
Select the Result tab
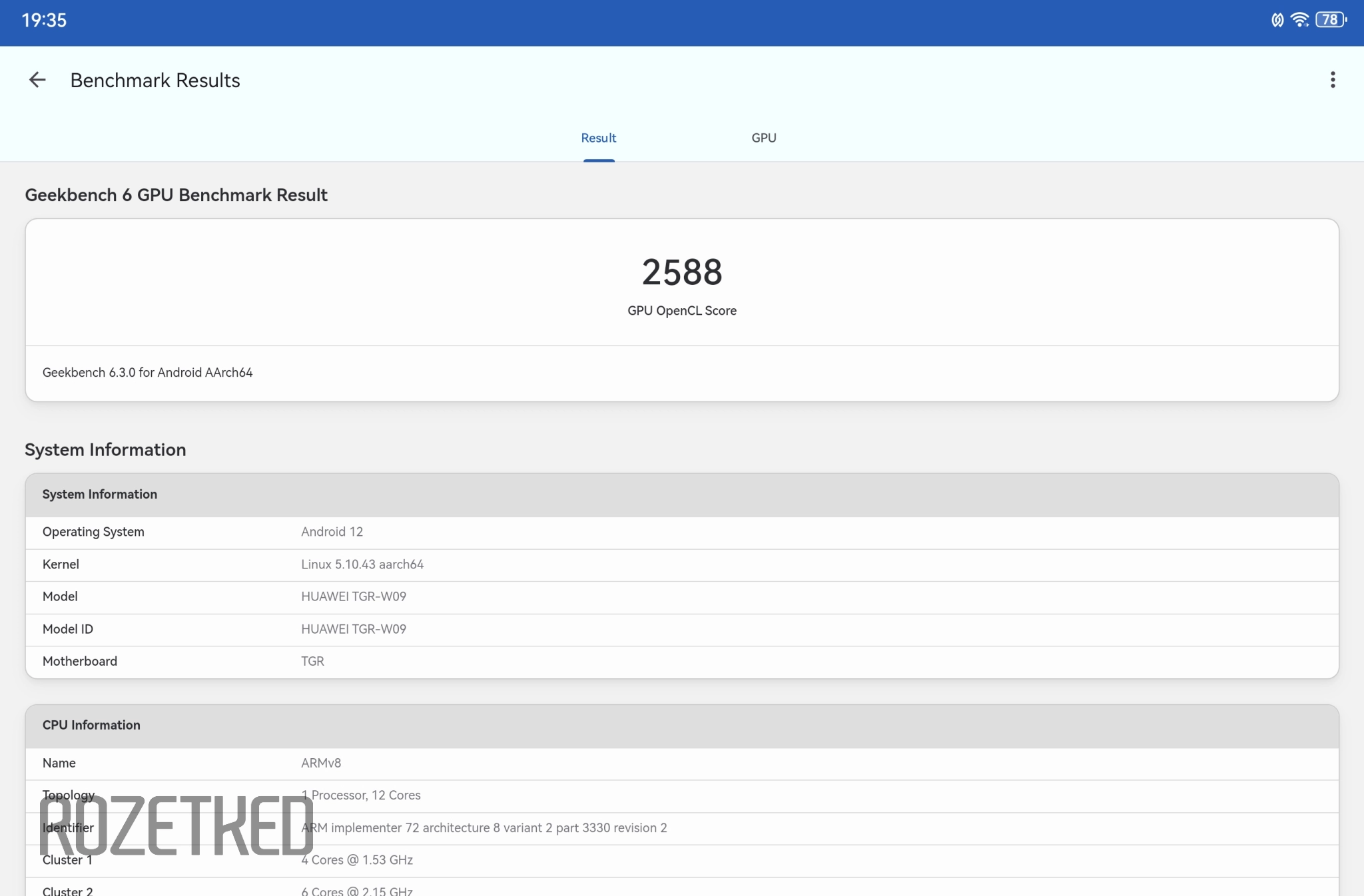pyautogui.click(x=598, y=138)
